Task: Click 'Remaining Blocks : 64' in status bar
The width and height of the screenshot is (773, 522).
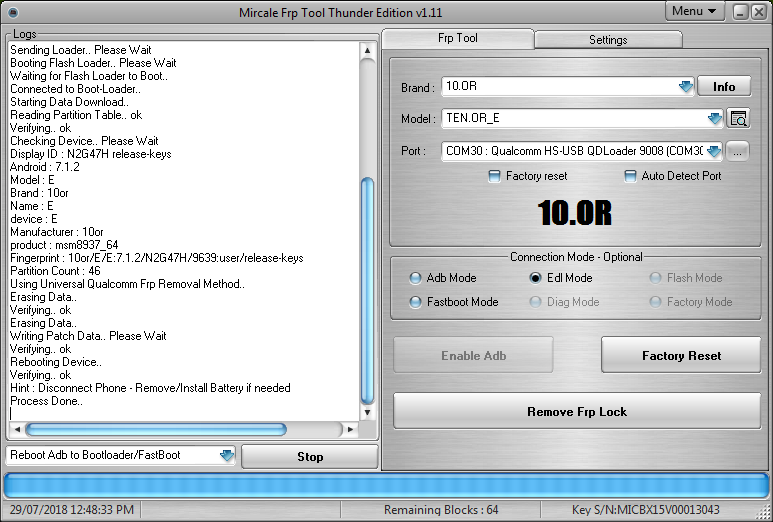Action: 441,510
